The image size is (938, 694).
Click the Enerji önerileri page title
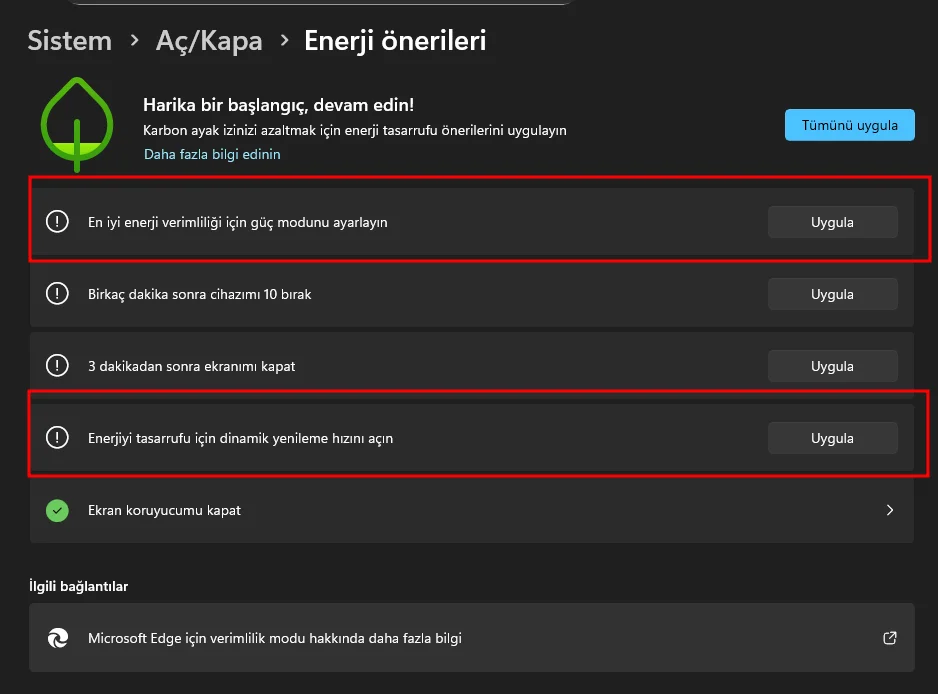(x=395, y=41)
